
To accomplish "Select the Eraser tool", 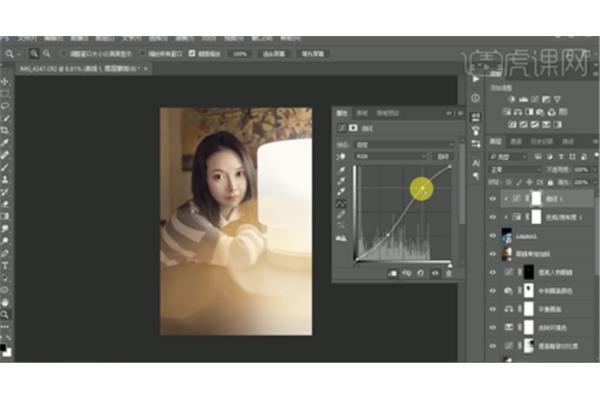I will 5,204.
